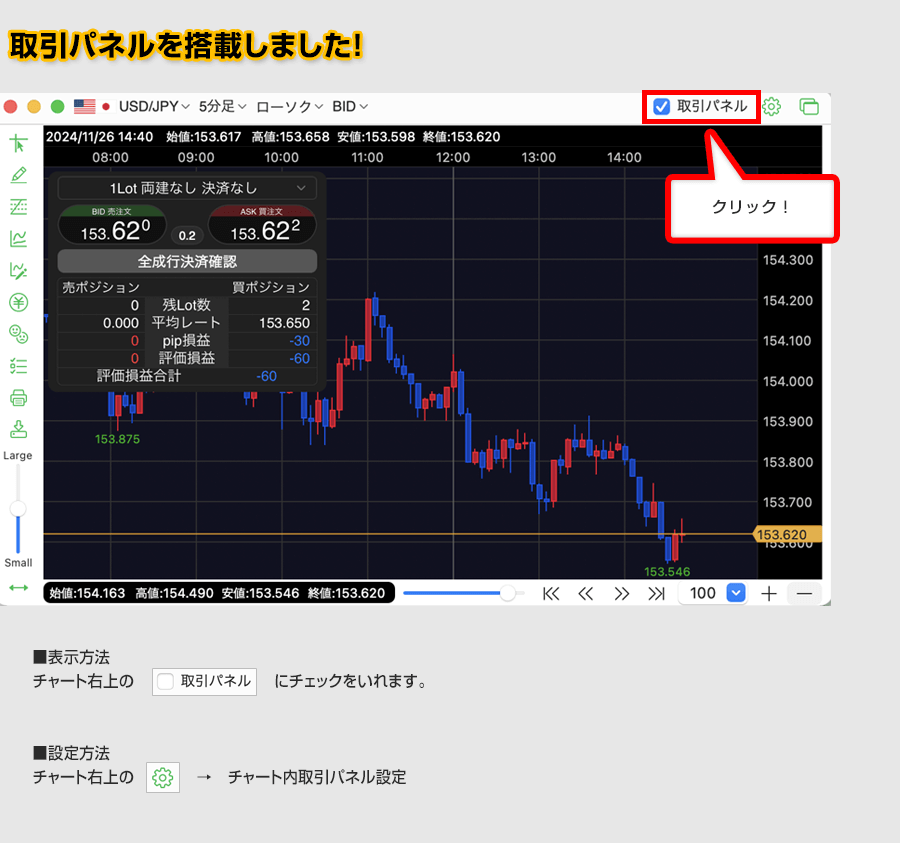The width and height of the screenshot is (900, 843).
Task: Expand the 1Lot 両建なし 決済なし dropdown
Action: (x=187, y=188)
